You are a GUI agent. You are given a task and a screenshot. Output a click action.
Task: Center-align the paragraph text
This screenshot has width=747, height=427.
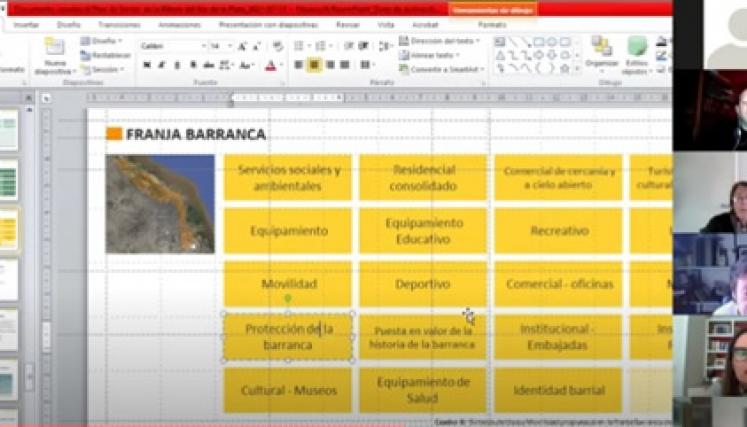point(314,65)
